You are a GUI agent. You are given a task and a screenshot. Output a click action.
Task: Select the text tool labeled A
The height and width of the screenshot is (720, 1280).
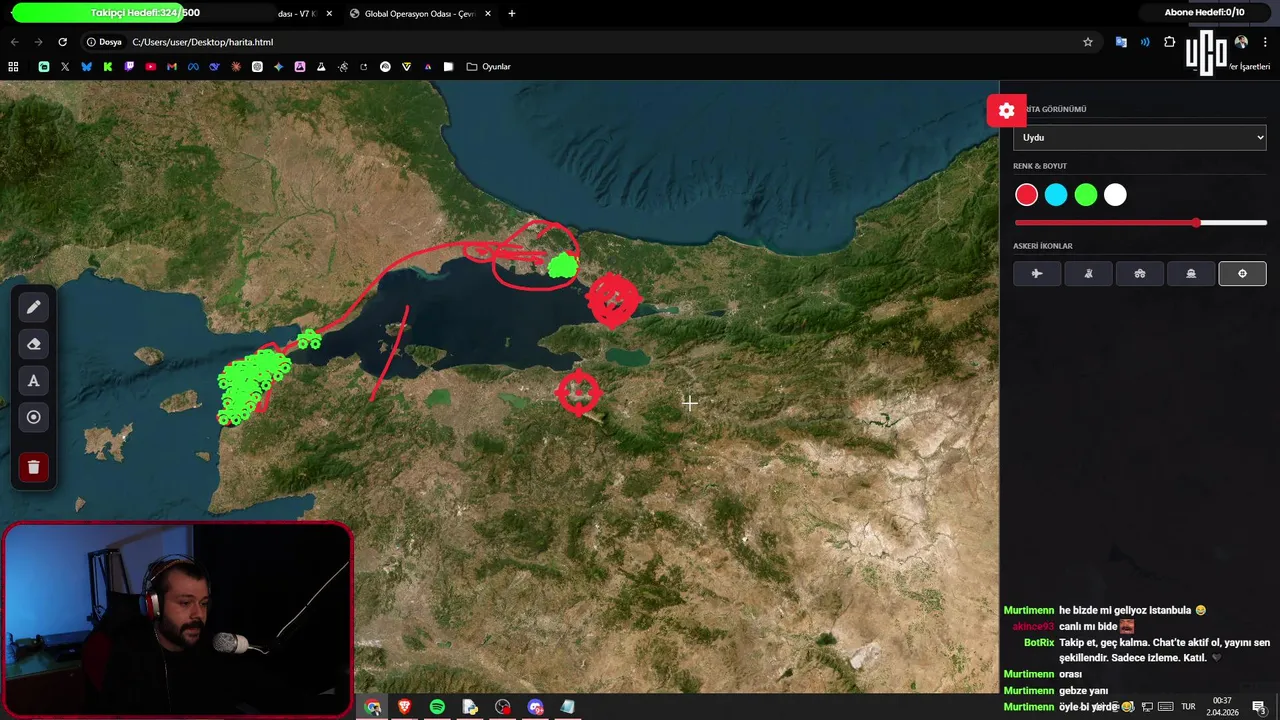tap(33, 381)
